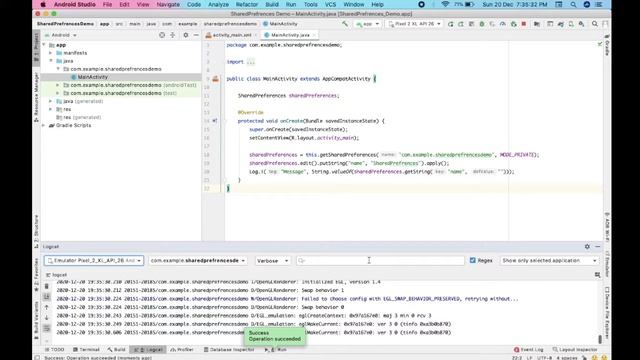
Task: Toggle the Favorites side tab
Action: 36,276
